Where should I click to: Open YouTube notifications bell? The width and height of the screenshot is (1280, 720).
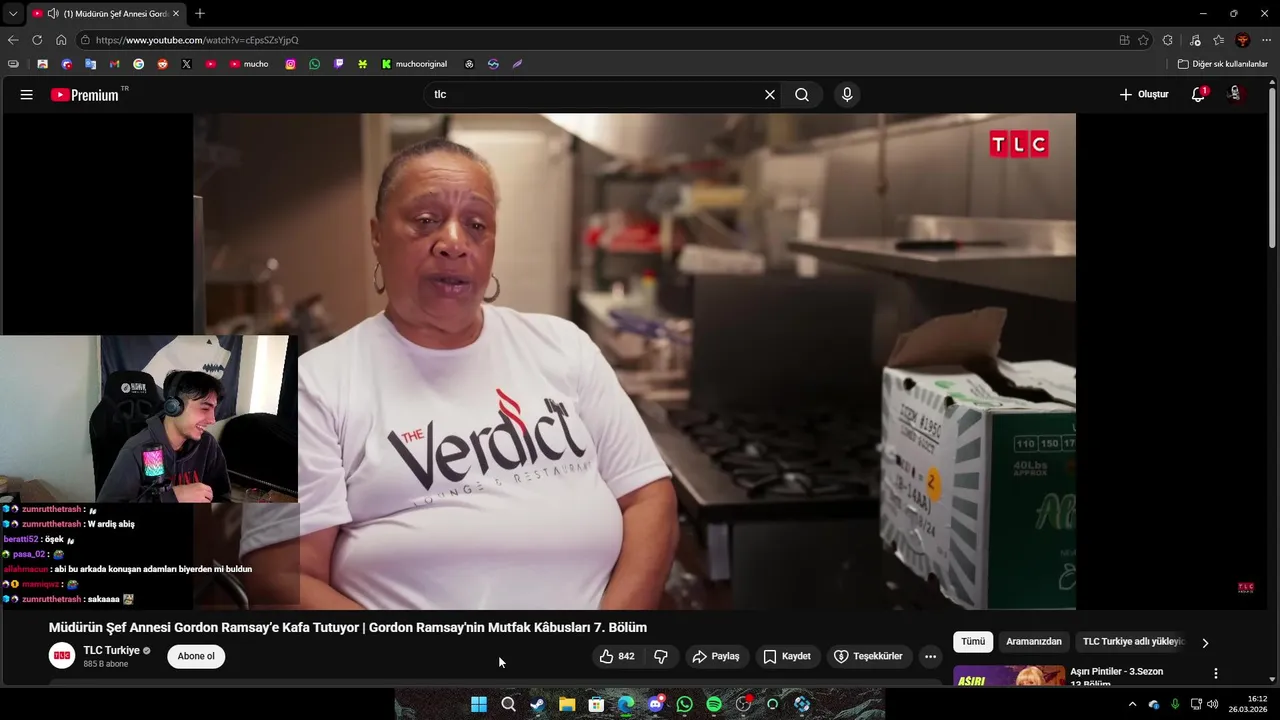[1198, 94]
